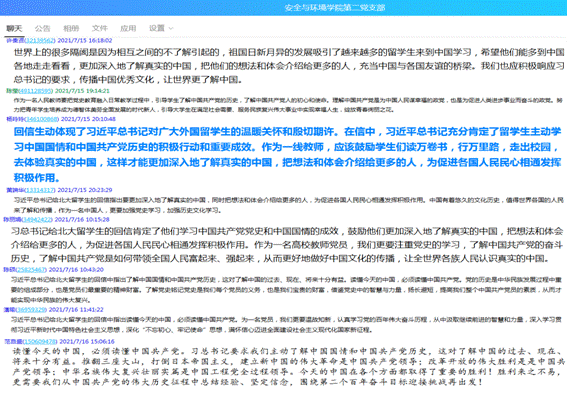Click message starting 读懂今天的中国，必须读懂

pos(289,366)
